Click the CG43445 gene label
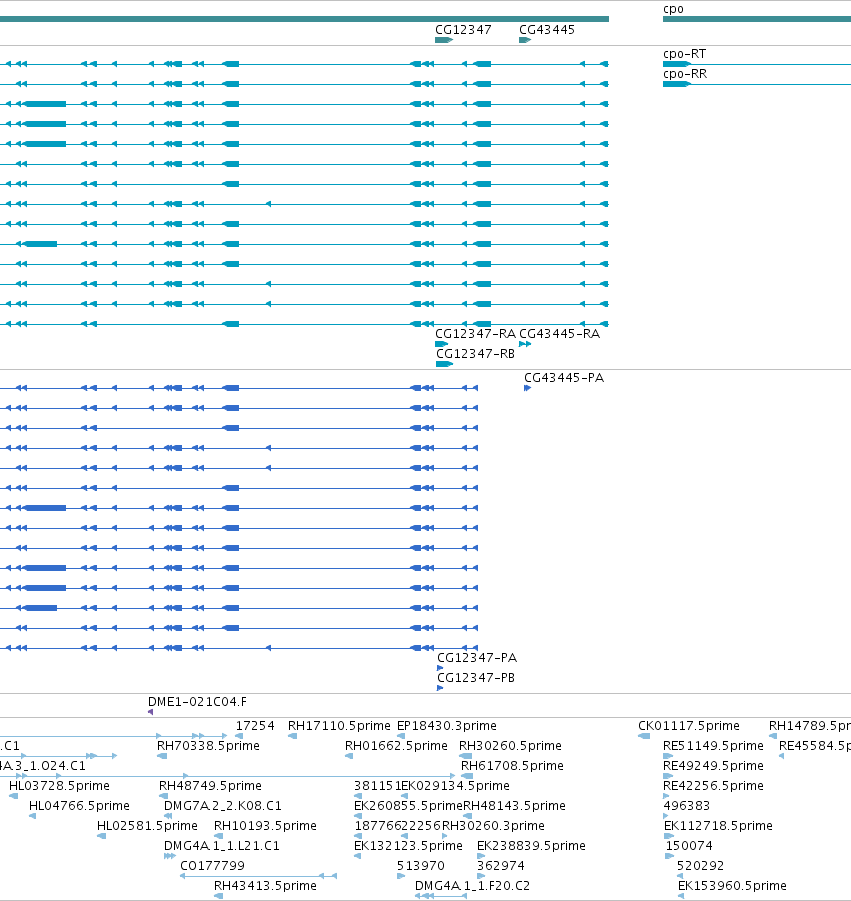851x901 pixels. [546, 30]
